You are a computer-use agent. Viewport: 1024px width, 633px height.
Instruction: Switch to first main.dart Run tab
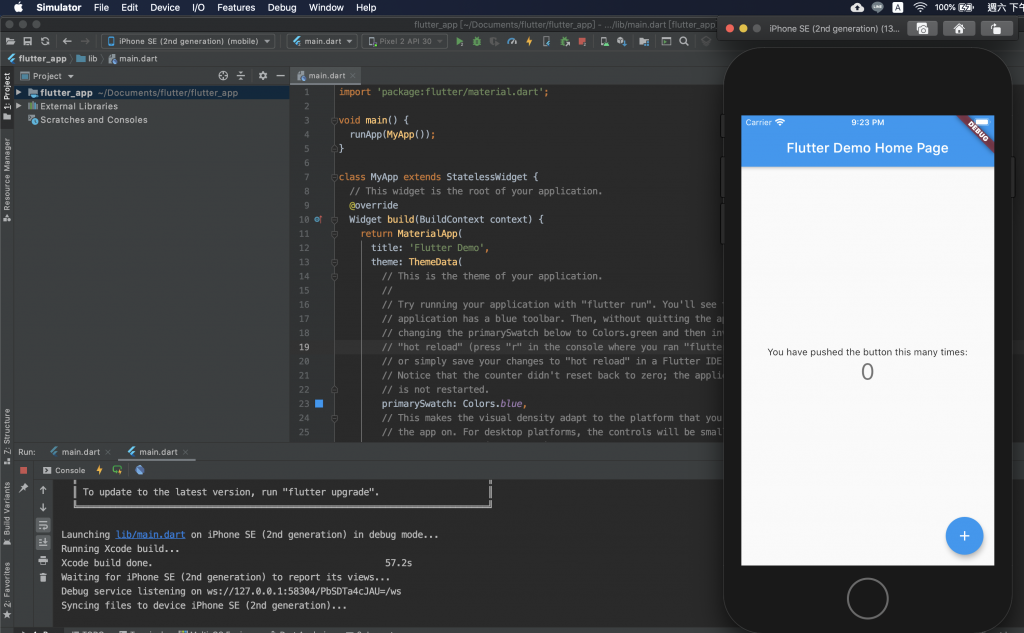[x=80, y=452]
